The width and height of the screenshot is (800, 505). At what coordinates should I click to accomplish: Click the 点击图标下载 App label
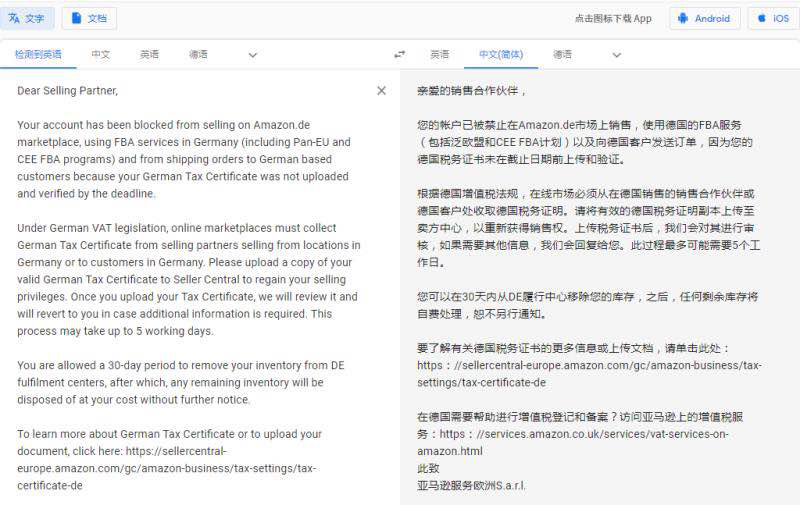[613, 18]
